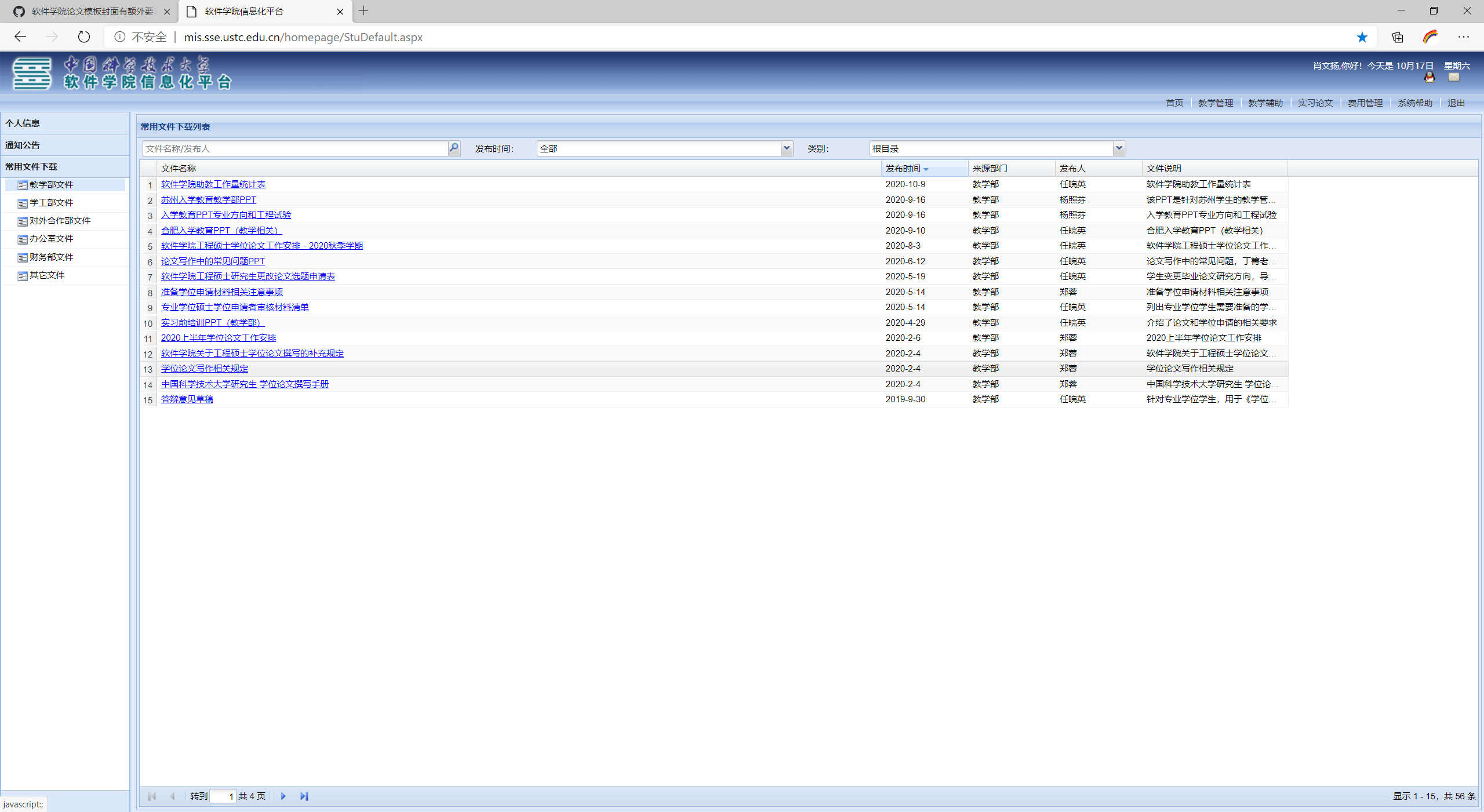Click the search magnifier icon beside filename field
This screenshot has height=812, width=1484.
(x=454, y=148)
